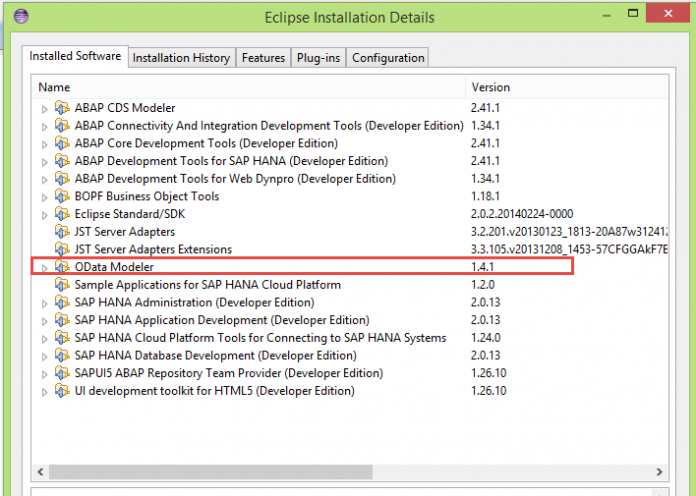
Task: Click the ABAP CDS Modeler package icon
Action: [62, 108]
